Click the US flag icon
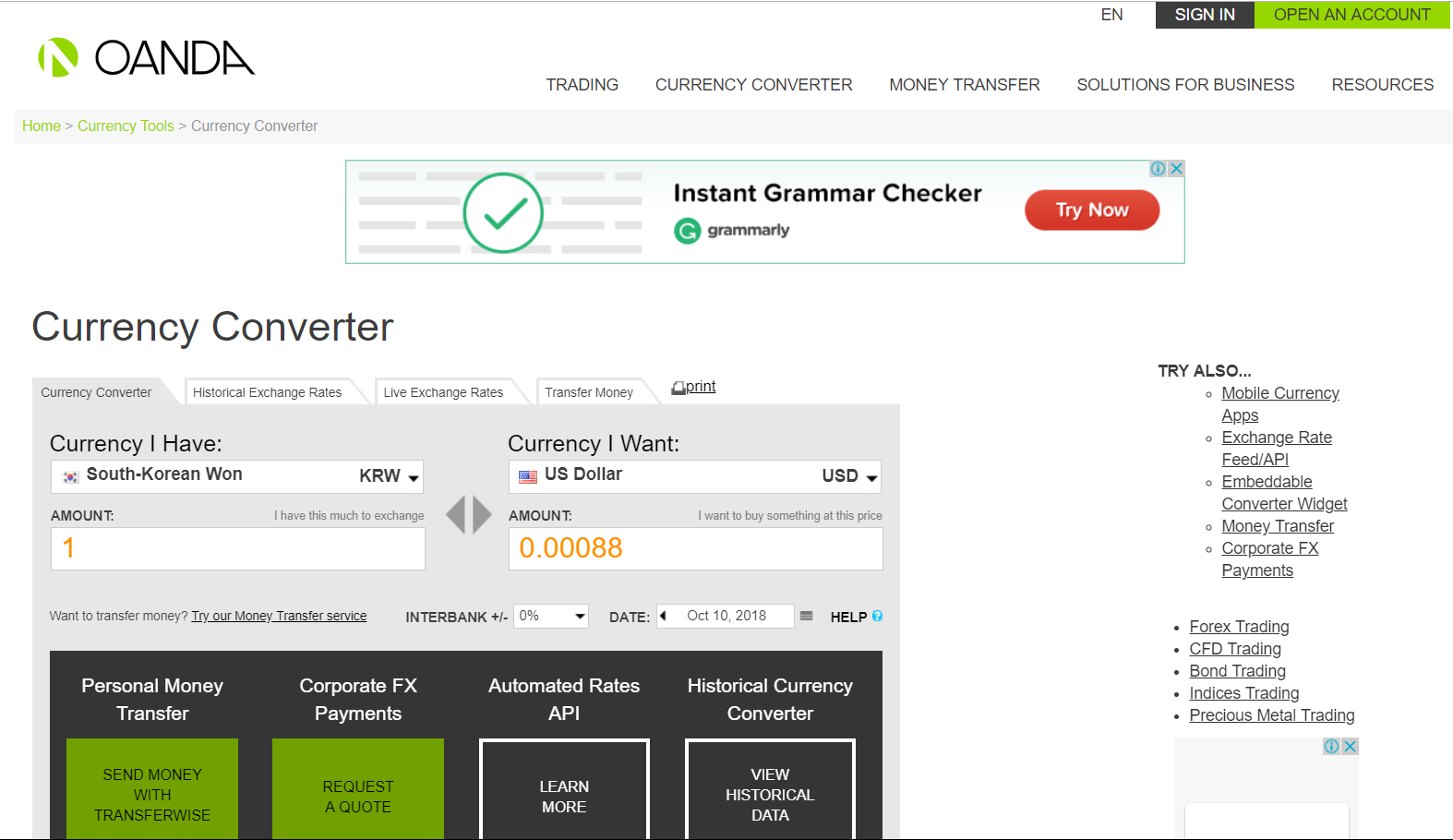The height and width of the screenshot is (840, 1453). [528, 477]
